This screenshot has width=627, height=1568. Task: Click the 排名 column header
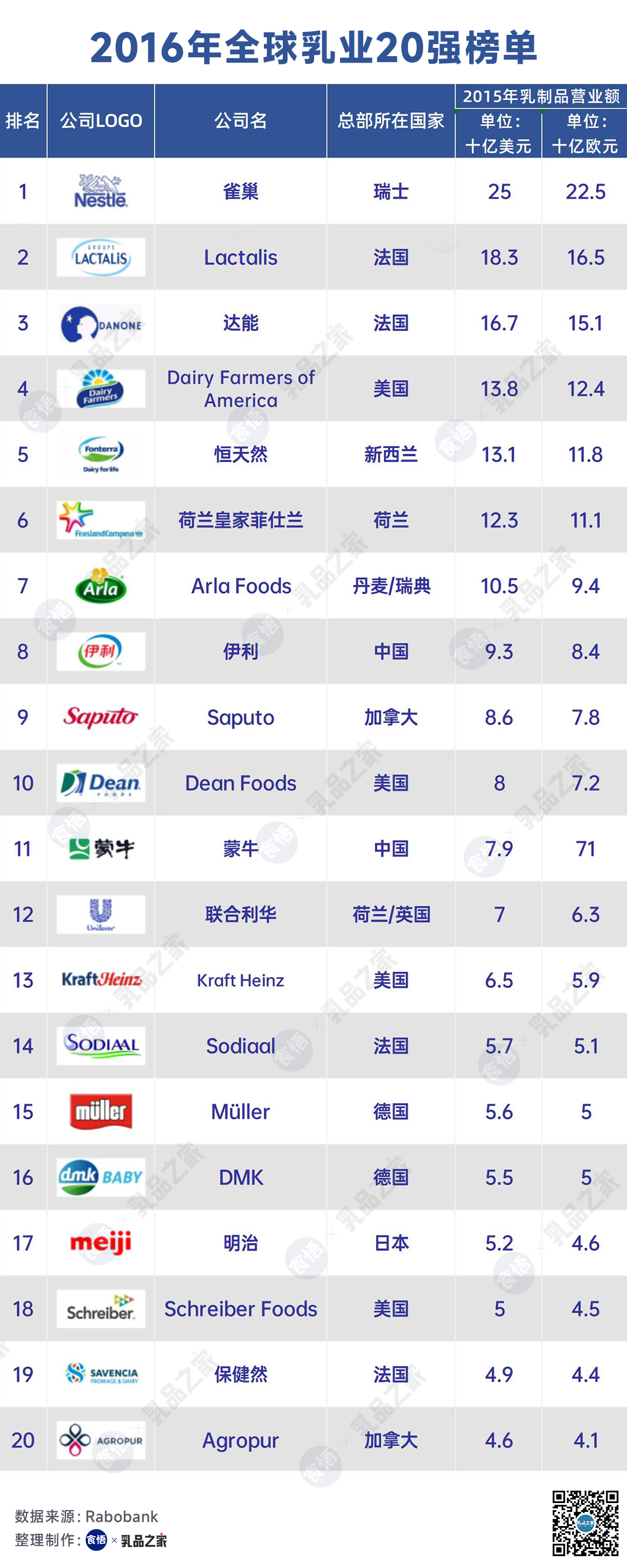coord(23,121)
